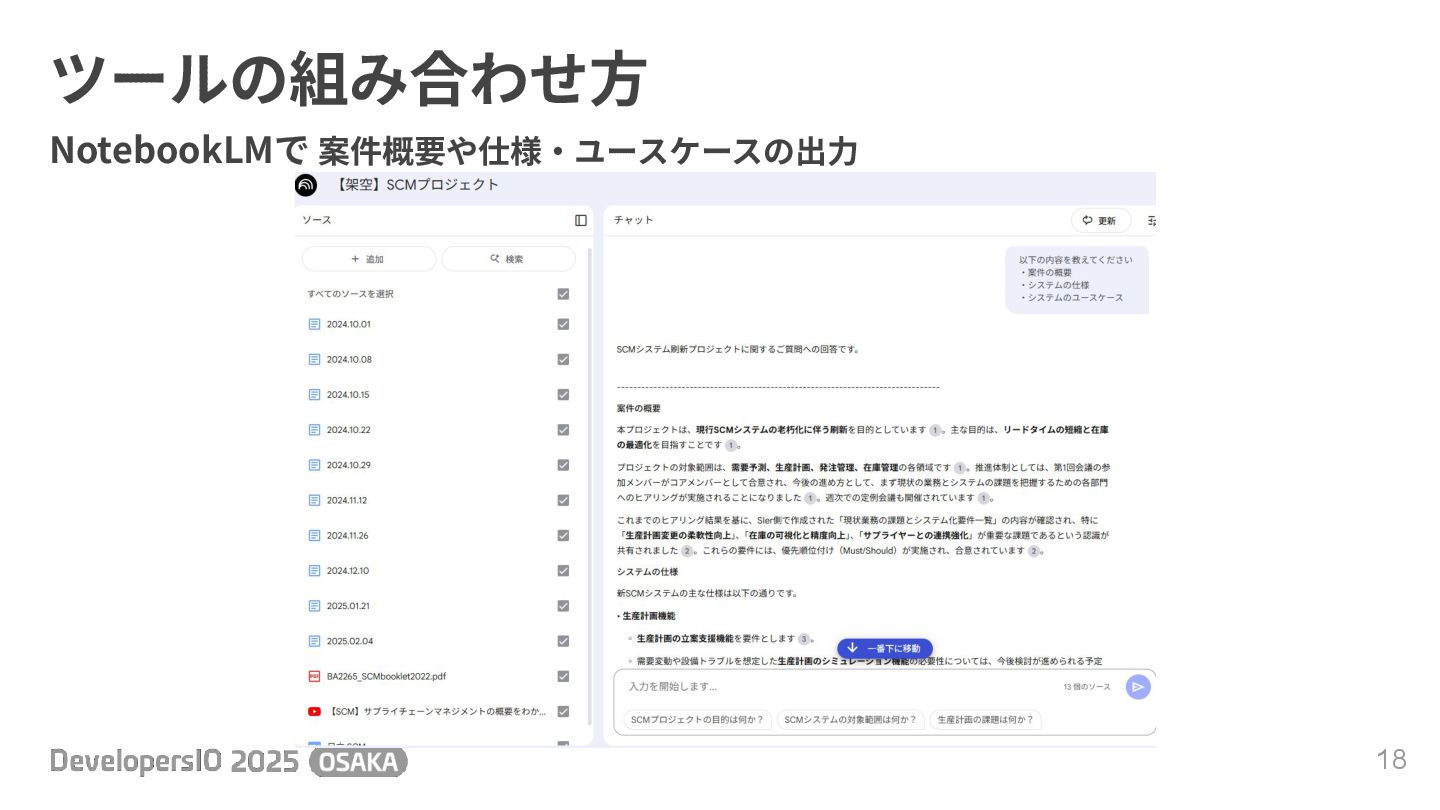This screenshot has height=810, width=1440.
Task: Click the YouTube icon of the 【SCM】 video source
Action: 314,711
